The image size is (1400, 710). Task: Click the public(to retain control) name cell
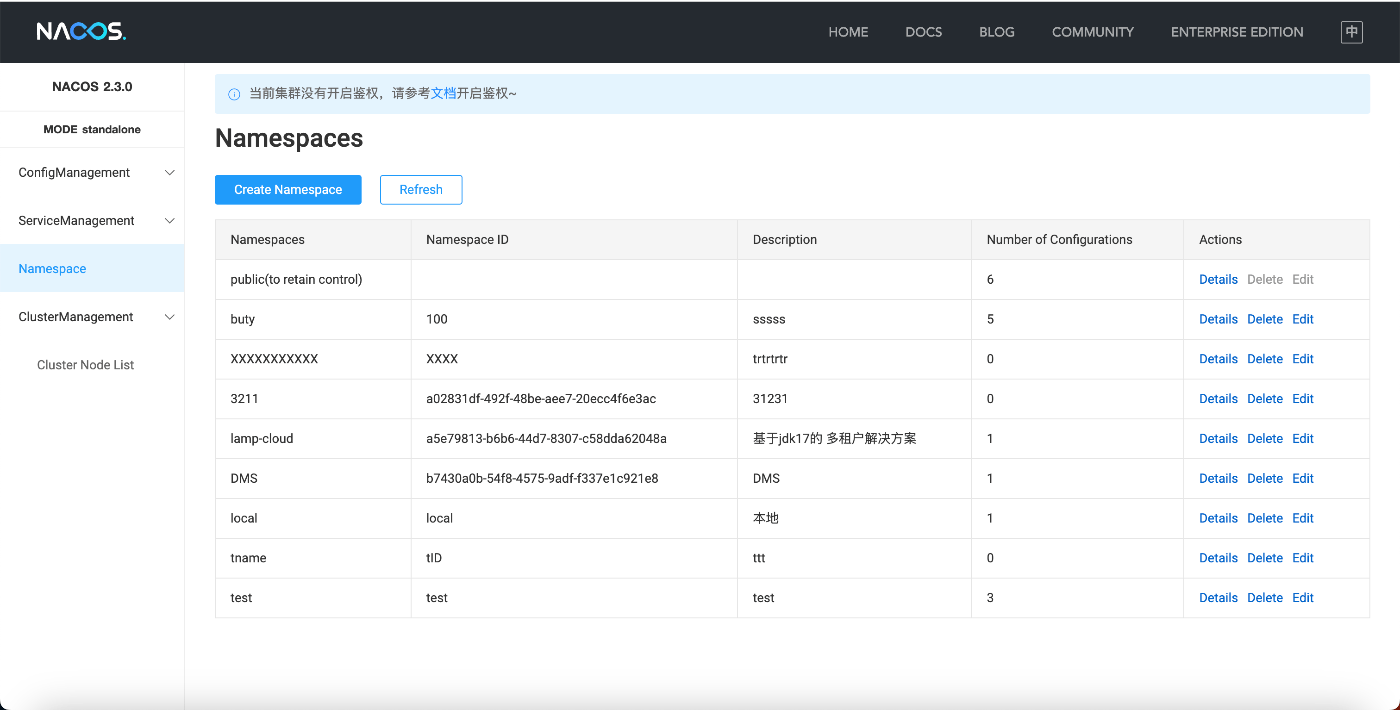click(313, 280)
